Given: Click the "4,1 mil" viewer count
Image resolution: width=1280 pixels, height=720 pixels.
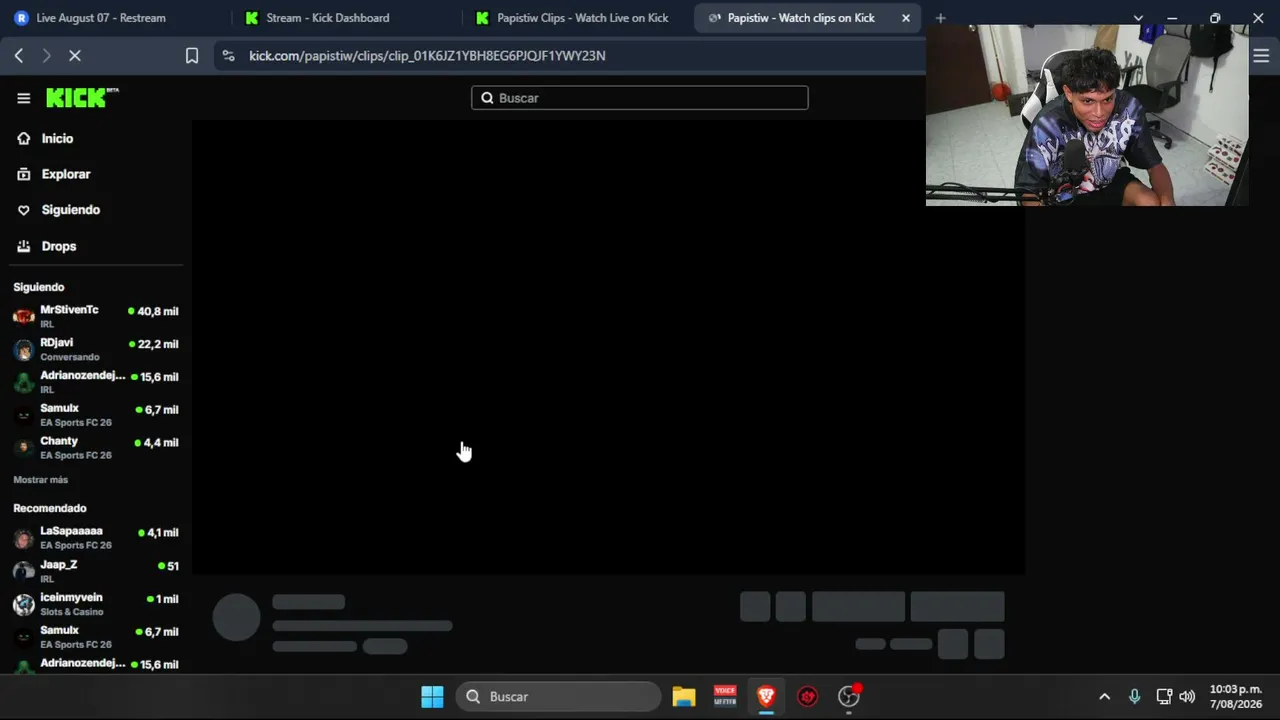Looking at the screenshot, I should 163,533.
